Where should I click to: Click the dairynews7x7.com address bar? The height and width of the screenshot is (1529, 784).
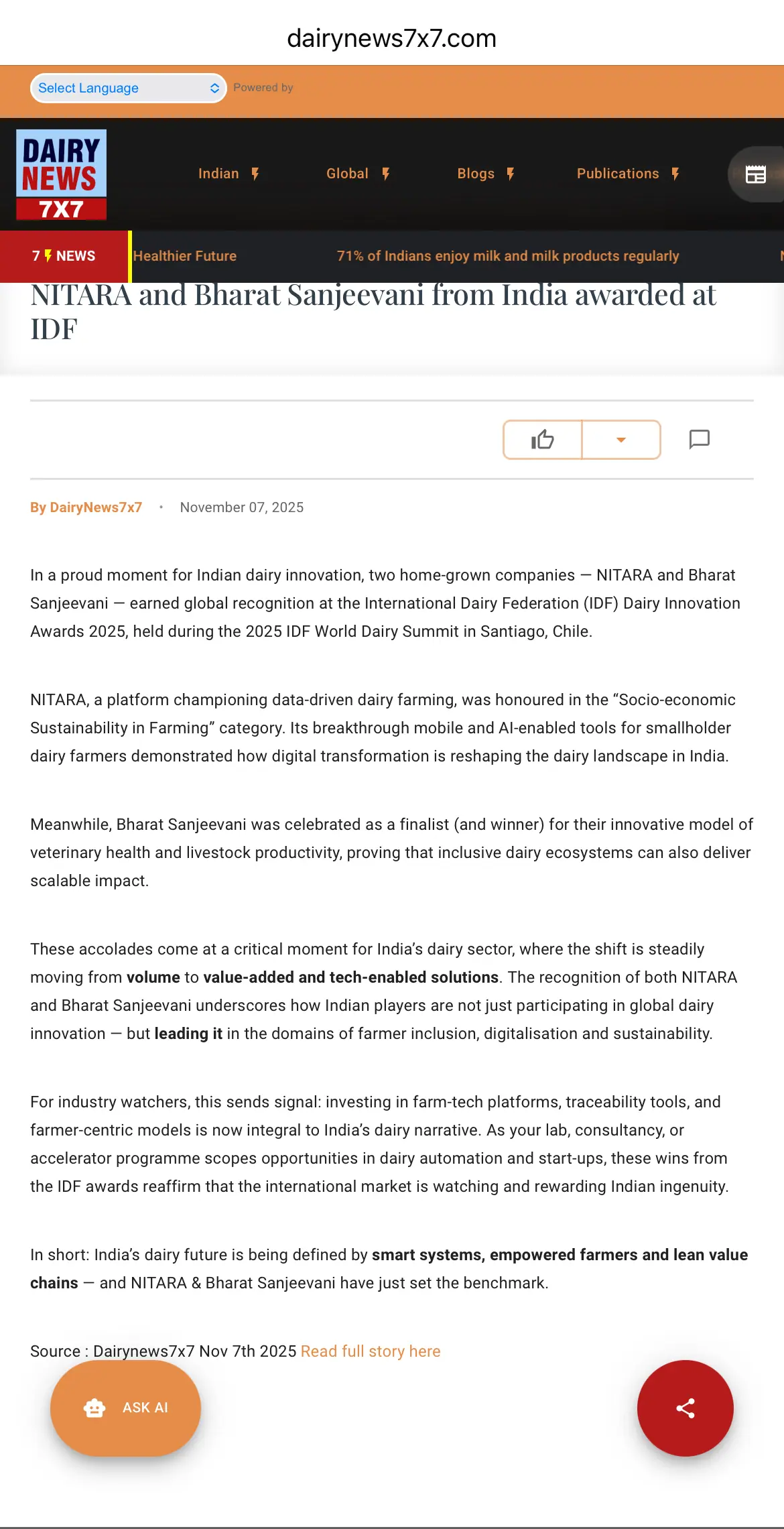pyautogui.click(x=392, y=39)
